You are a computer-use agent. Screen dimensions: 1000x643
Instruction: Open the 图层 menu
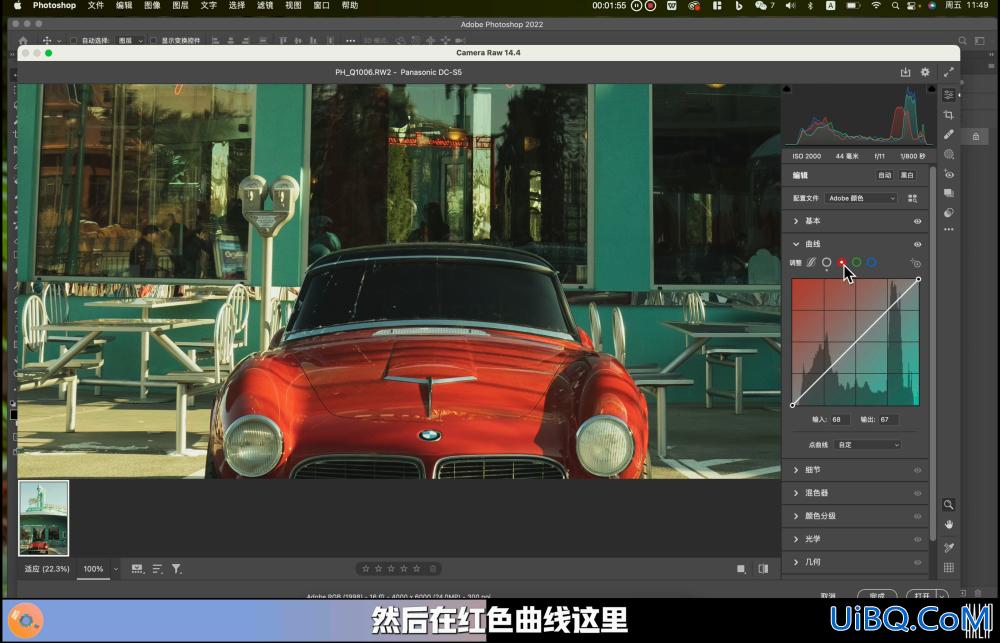[x=180, y=5]
